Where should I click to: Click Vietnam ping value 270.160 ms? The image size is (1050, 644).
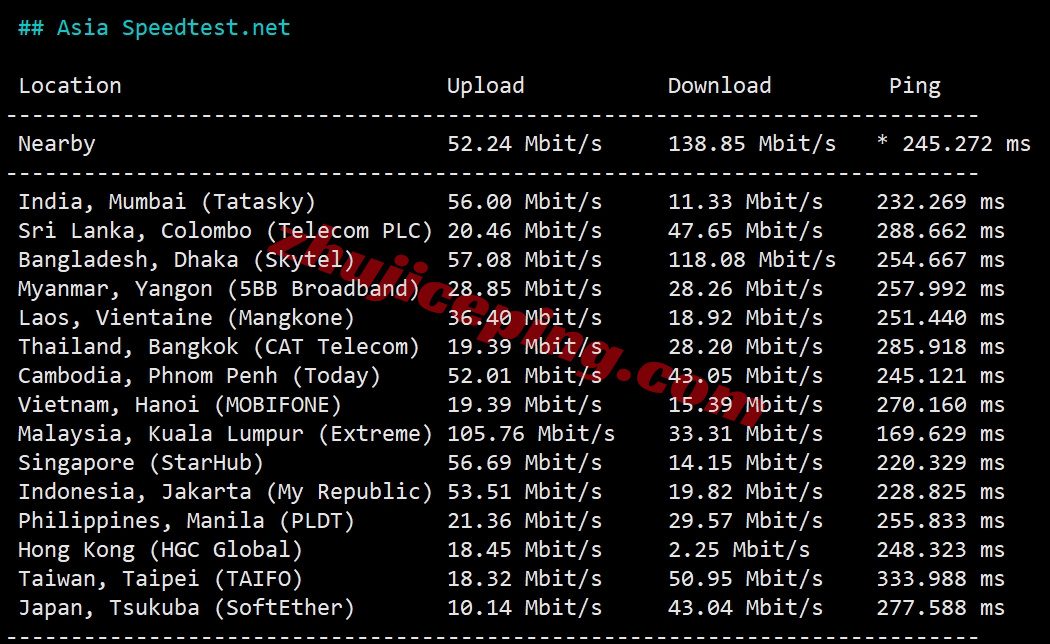tap(941, 405)
